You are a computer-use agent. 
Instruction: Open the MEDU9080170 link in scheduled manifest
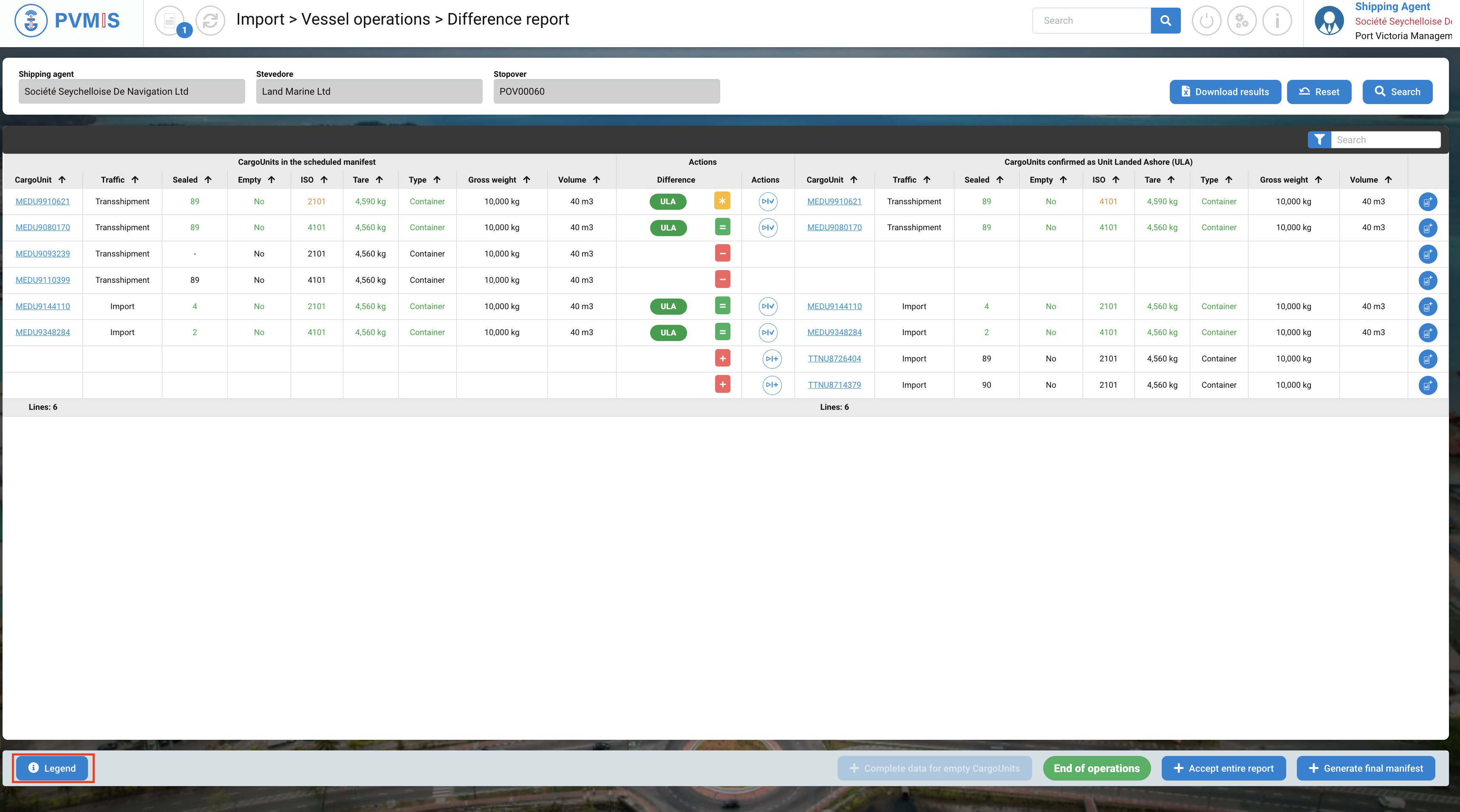42,227
